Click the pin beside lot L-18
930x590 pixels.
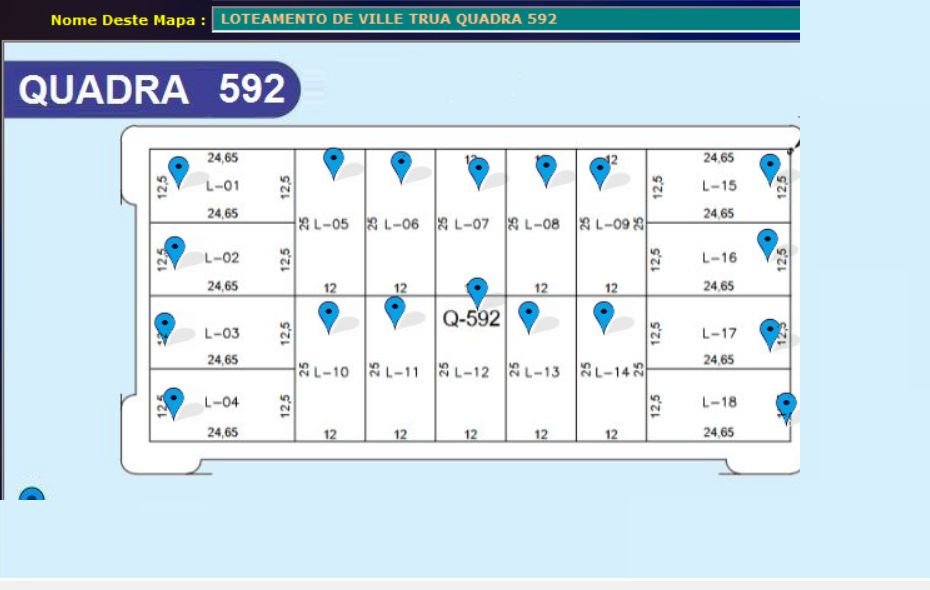coord(787,405)
